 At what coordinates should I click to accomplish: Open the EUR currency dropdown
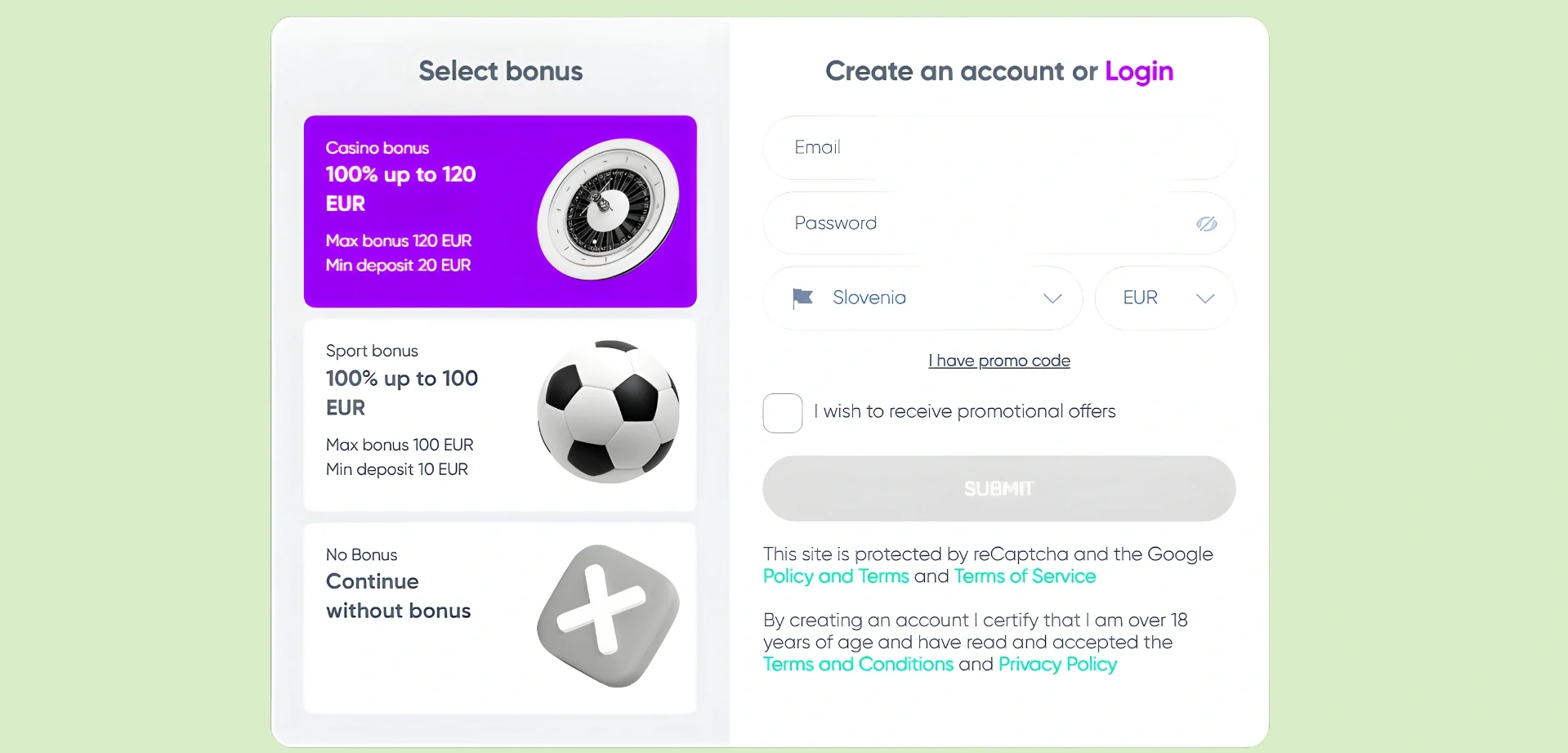pos(1164,298)
